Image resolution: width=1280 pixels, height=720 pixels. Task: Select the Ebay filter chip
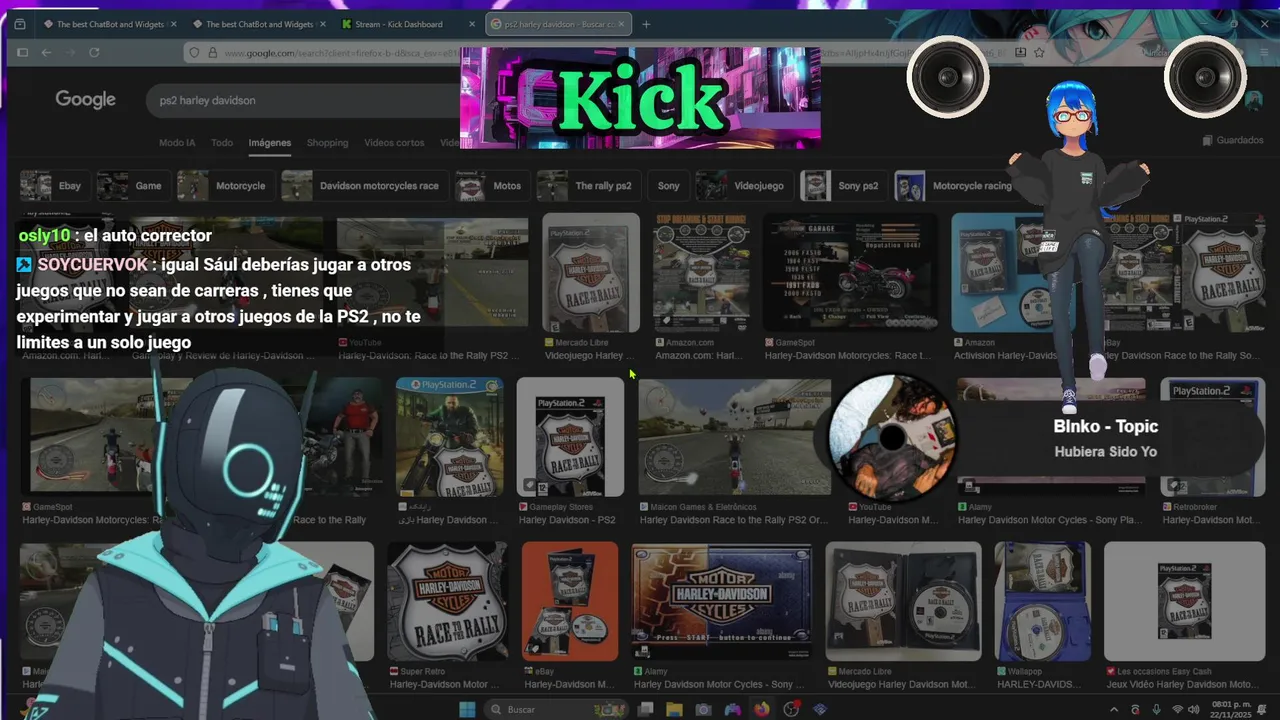(54, 186)
